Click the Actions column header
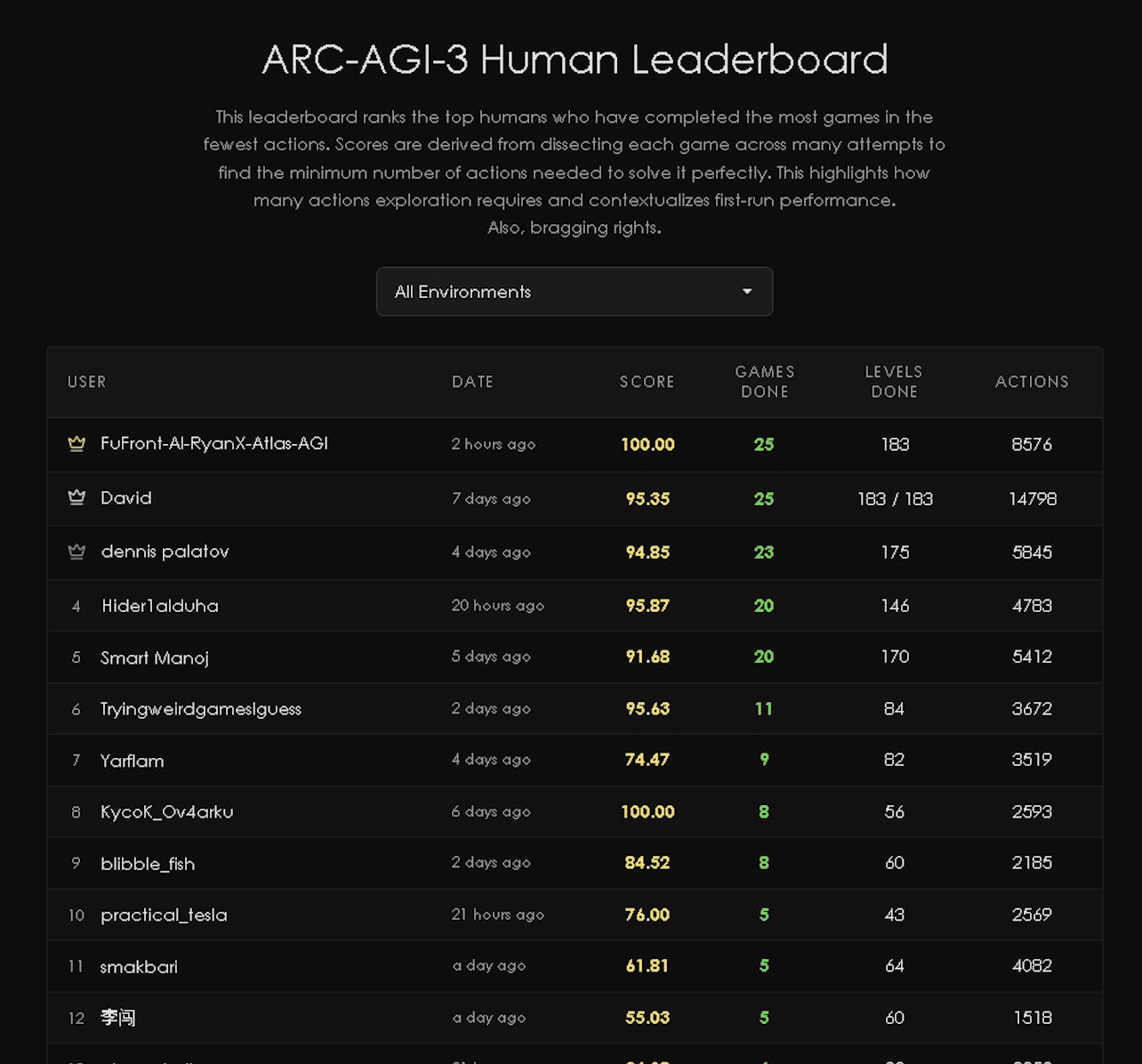Viewport: 1142px width, 1064px height. pos(1032,382)
